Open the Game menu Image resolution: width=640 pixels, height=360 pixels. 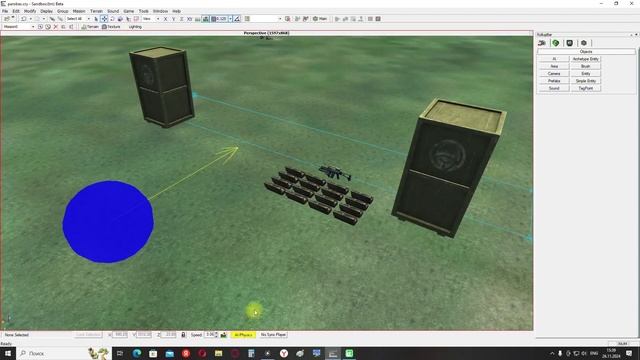[129, 11]
